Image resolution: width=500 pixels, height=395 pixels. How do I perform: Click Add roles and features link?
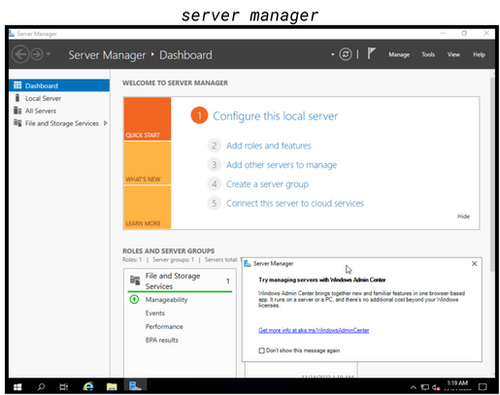[x=268, y=146]
